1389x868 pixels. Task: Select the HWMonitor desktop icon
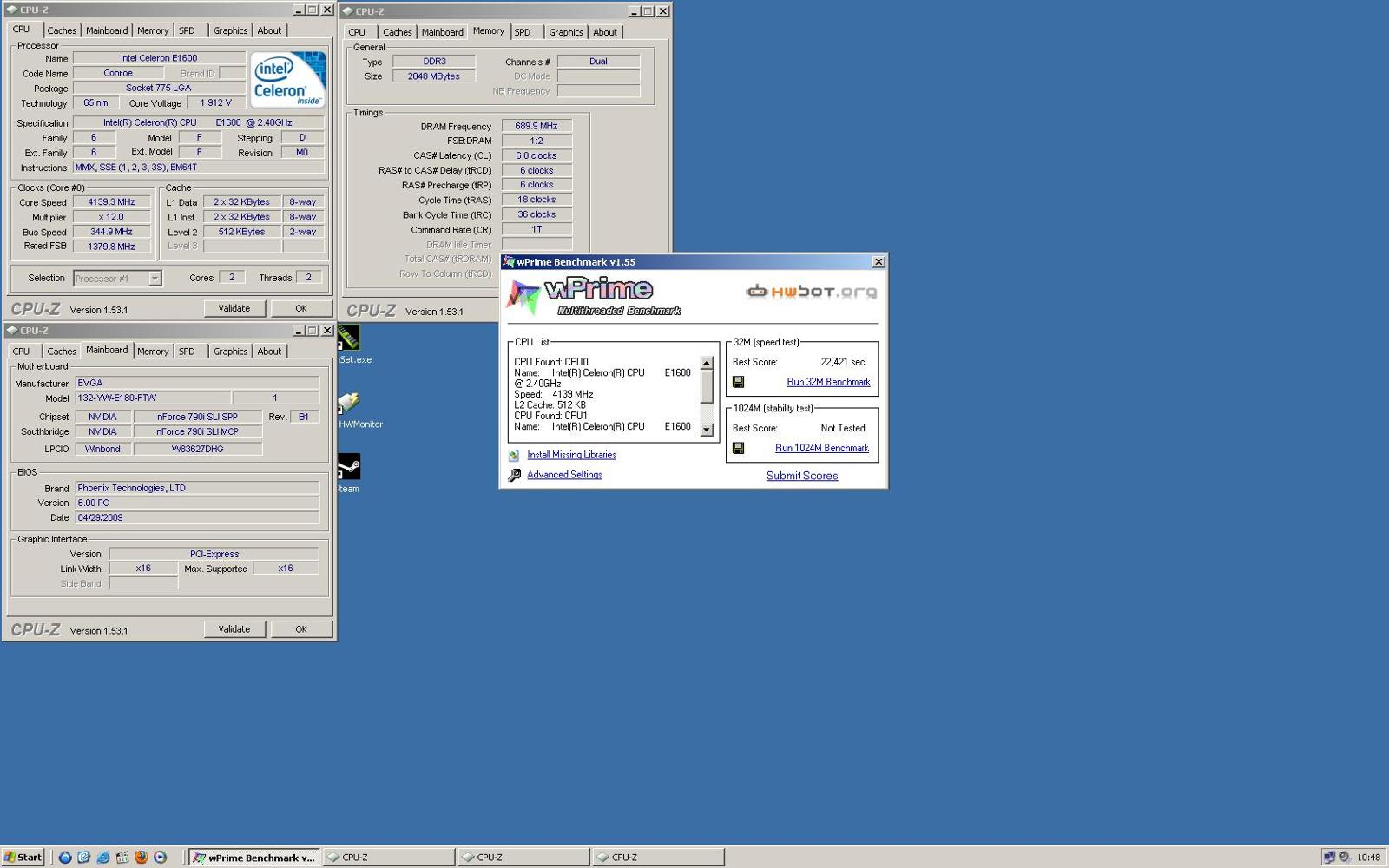(x=349, y=402)
